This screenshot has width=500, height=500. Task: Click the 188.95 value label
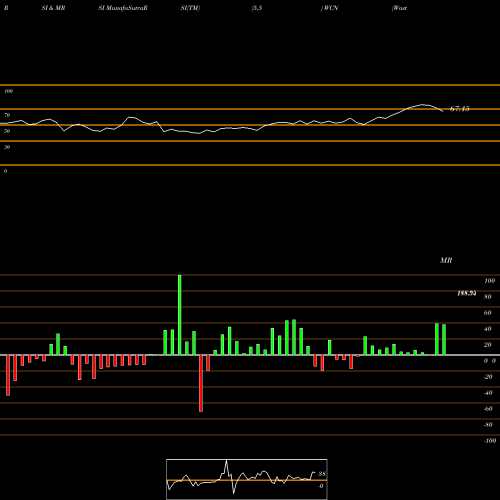[x=467, y=293]
